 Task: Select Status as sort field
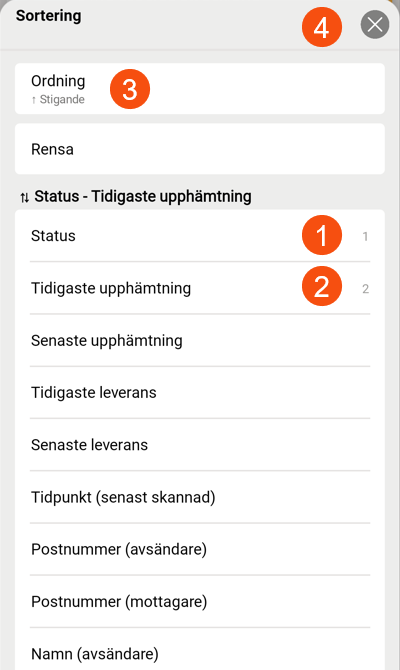[200, 235]
